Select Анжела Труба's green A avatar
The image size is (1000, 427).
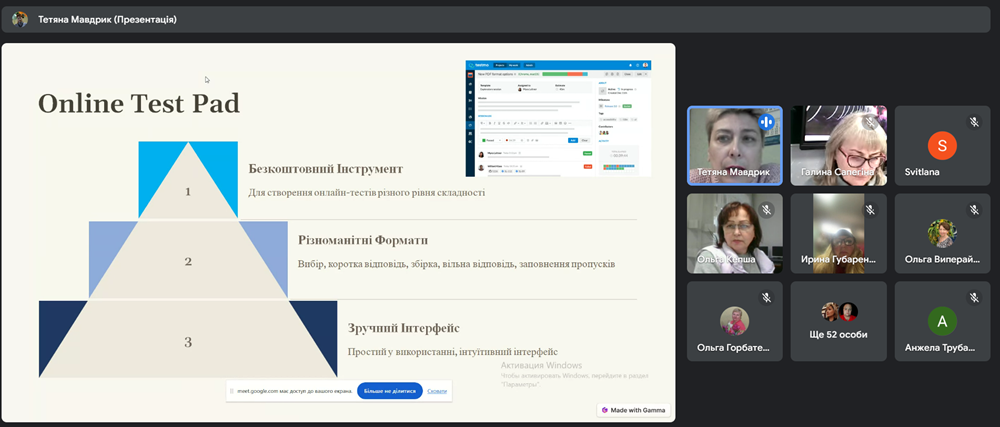point(941,320)
